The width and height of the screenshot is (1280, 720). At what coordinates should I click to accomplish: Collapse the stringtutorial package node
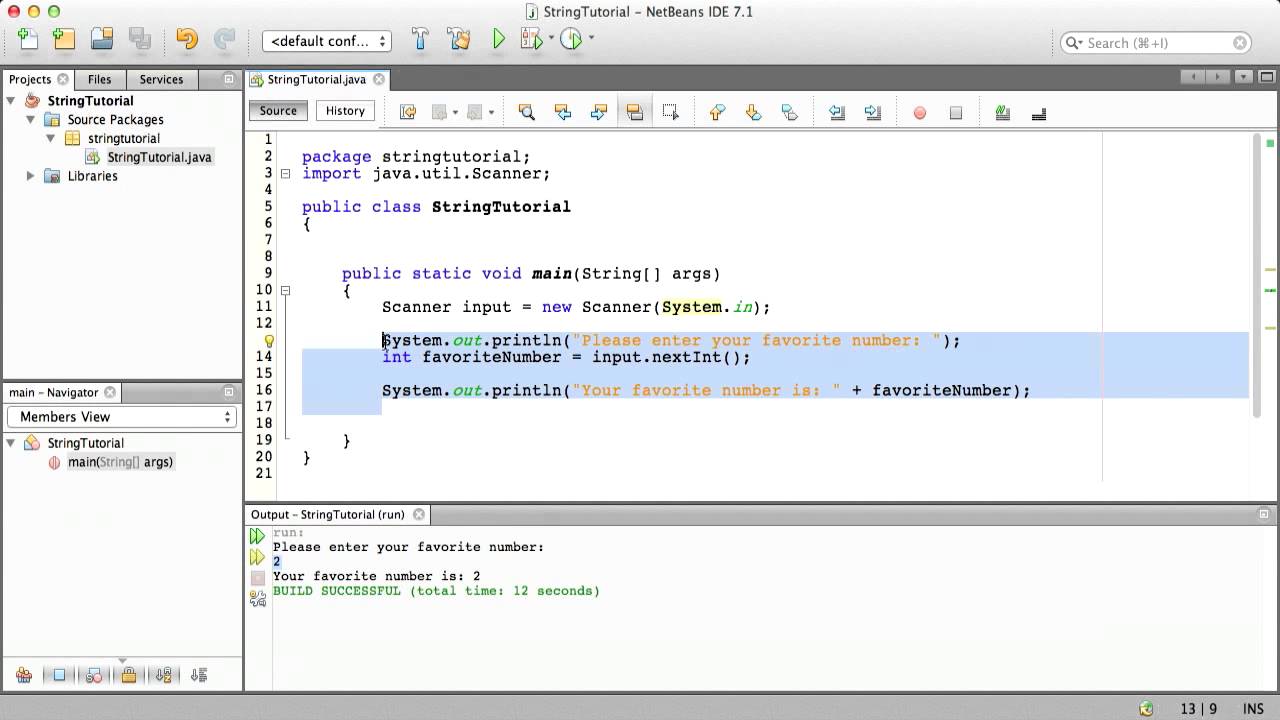[50, 138]
